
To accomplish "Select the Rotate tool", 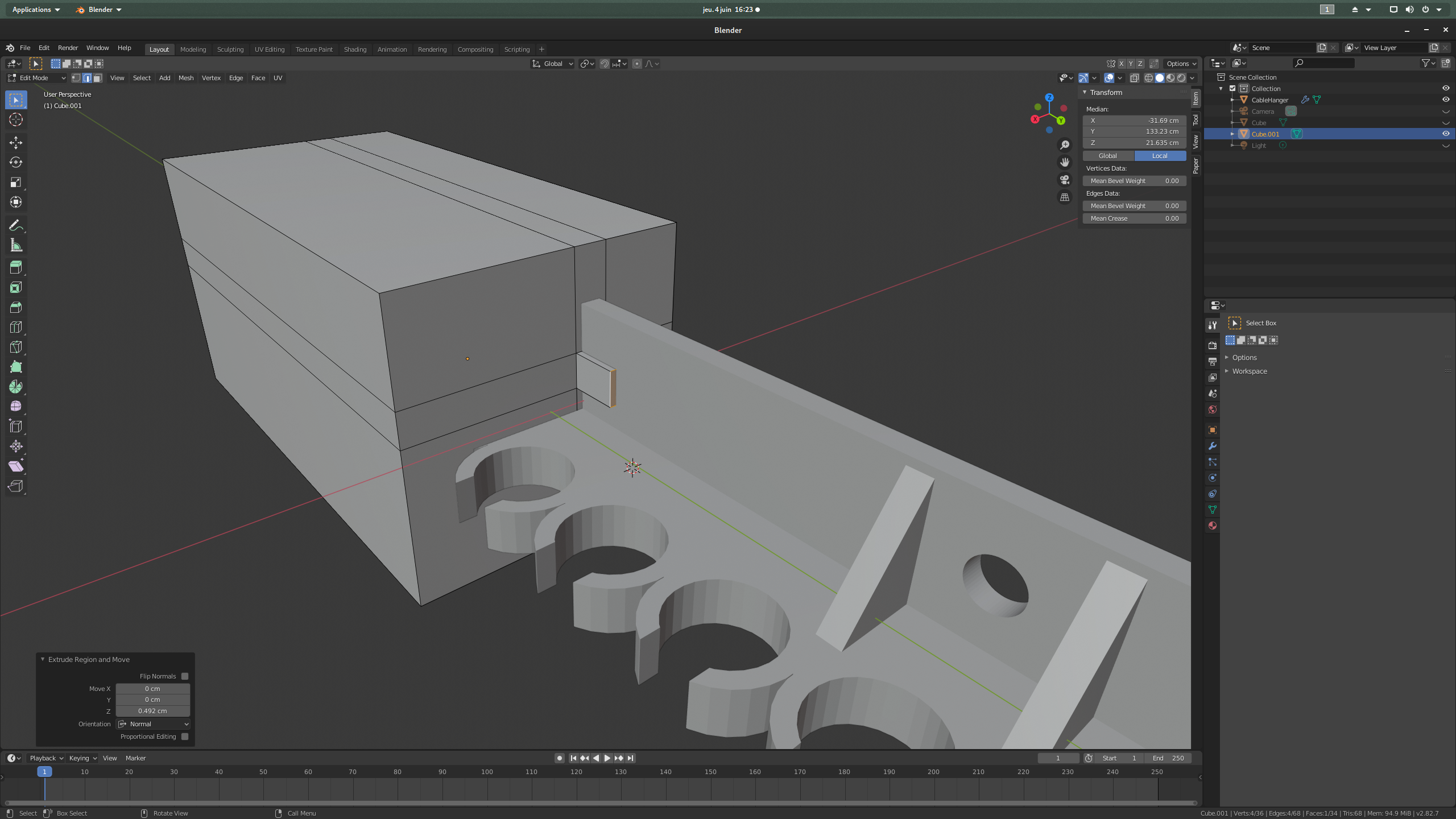I will click(x=16, y=163).
